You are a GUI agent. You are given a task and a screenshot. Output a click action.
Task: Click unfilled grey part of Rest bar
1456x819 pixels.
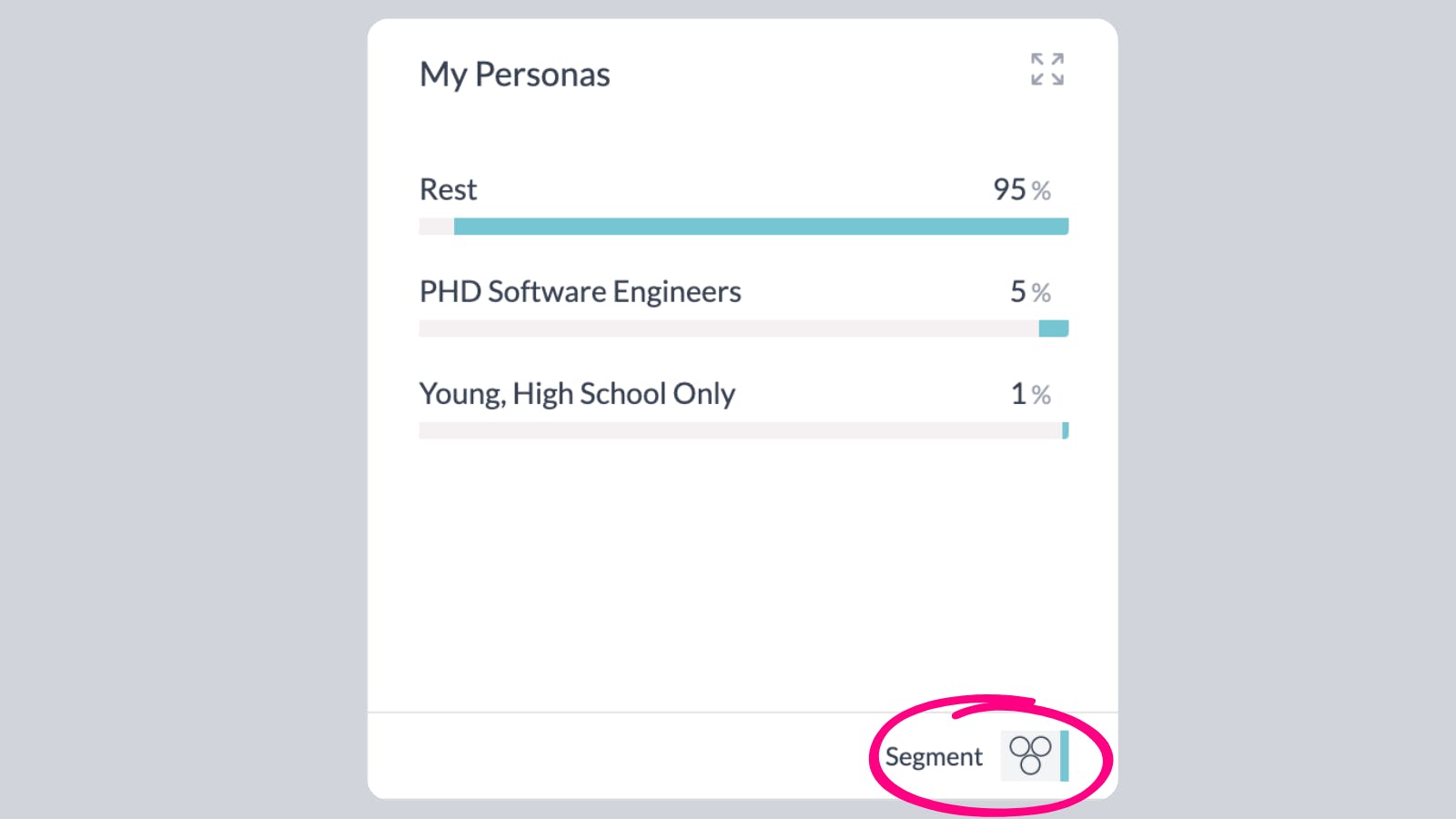[436, 227]
